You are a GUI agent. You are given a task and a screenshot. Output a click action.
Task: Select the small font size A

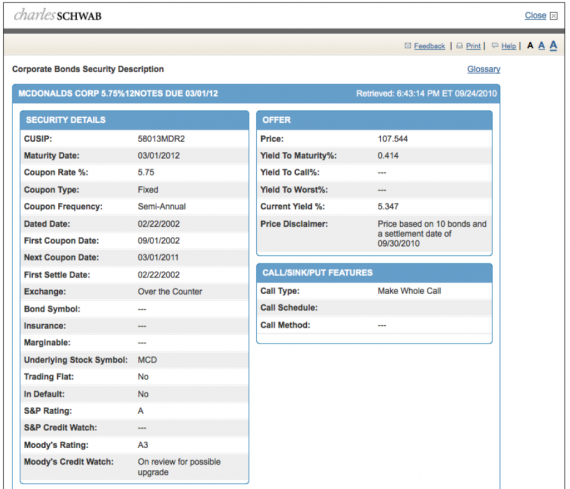530,46
